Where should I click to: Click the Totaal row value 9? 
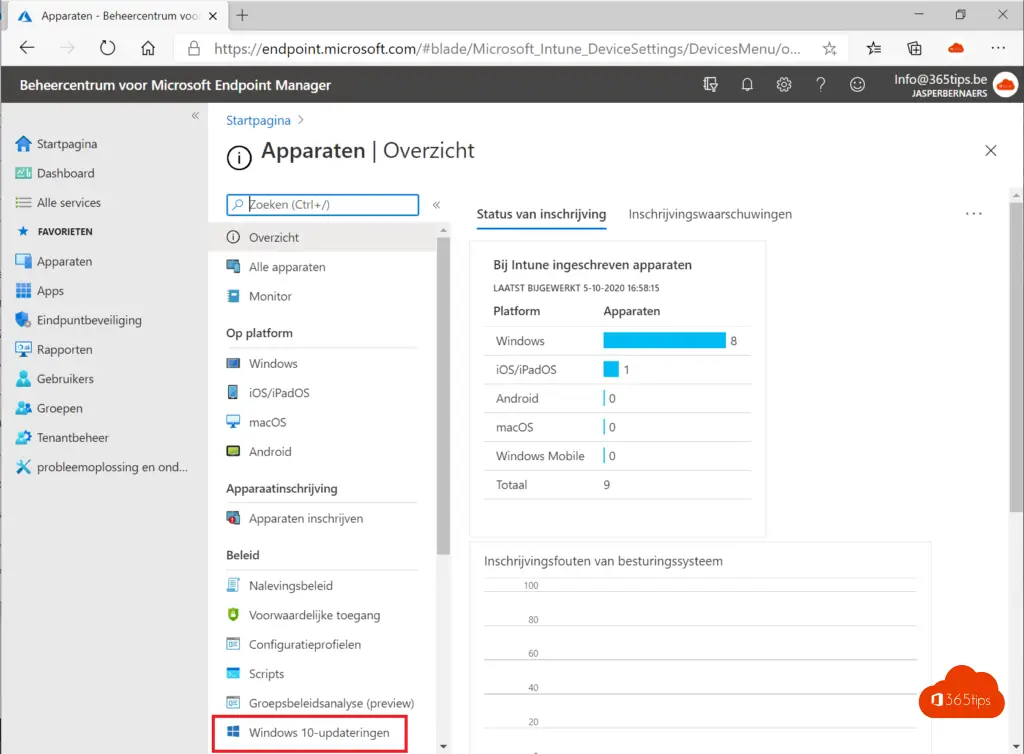[x=607, y=484]
